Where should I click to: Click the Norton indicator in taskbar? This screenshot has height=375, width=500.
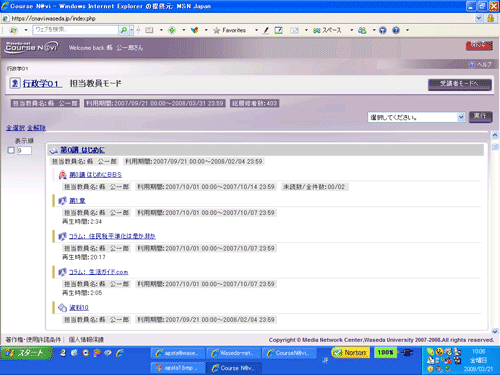351,353
